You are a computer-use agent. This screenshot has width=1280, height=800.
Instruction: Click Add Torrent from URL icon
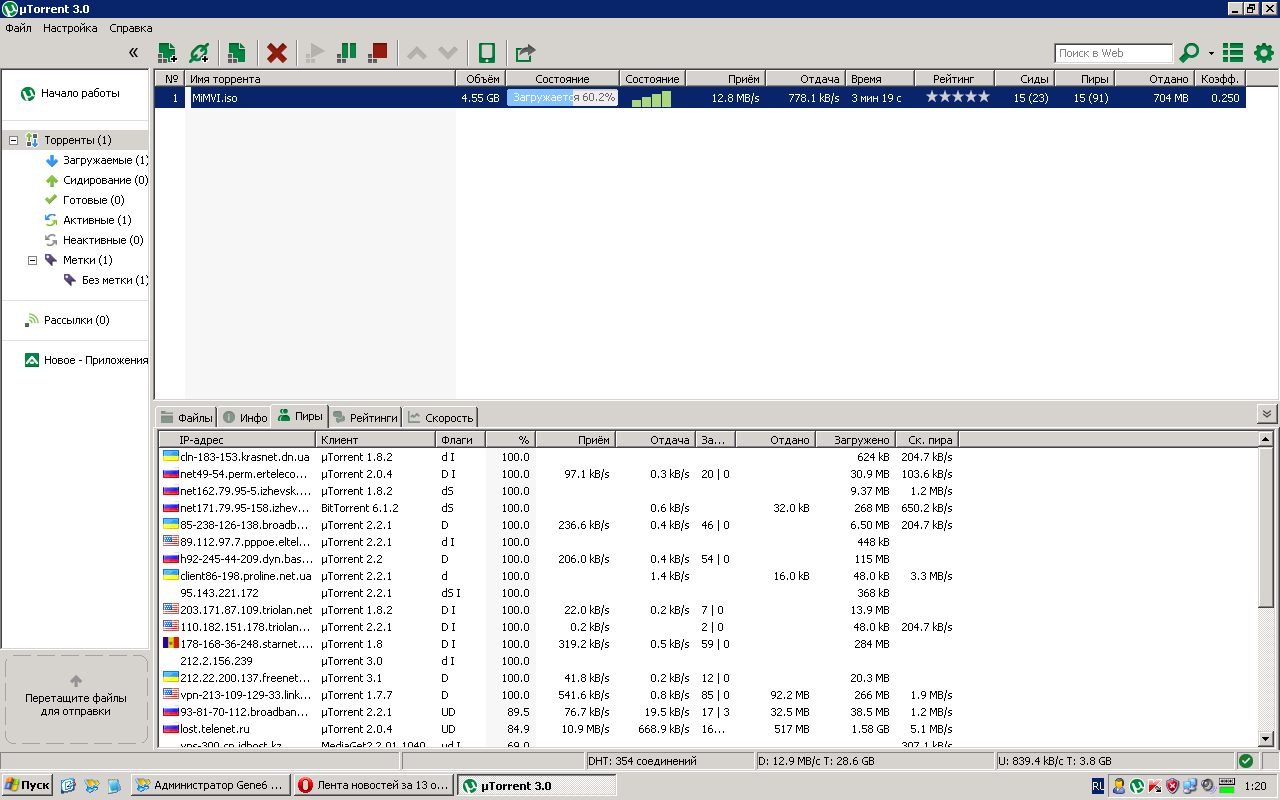199,53
